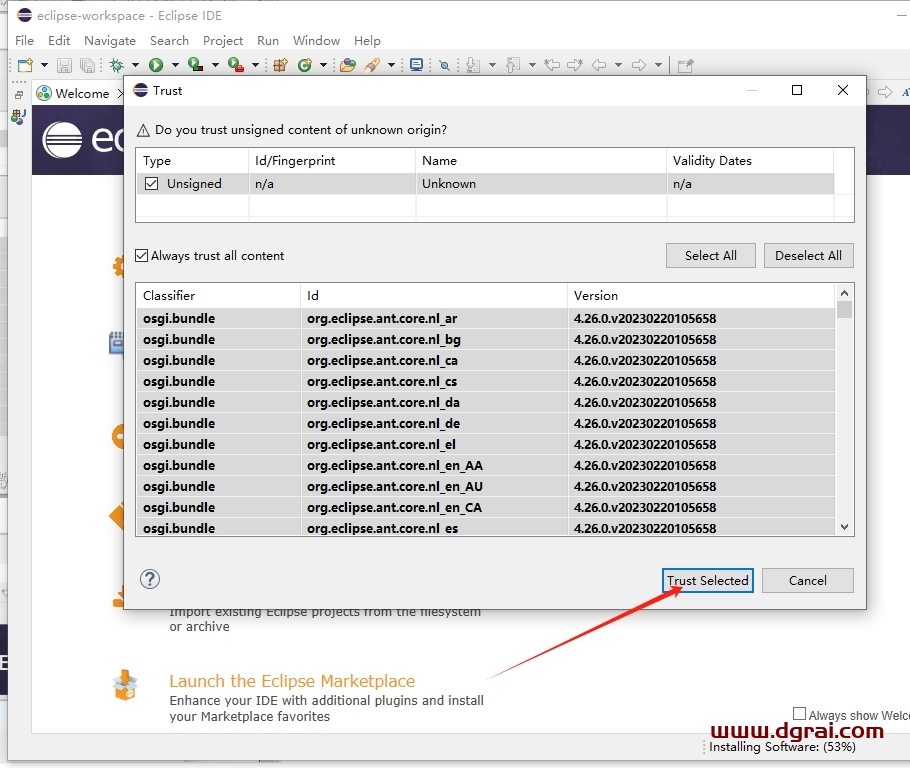The width and height of the screenshot is (910, 768).
Task: Toggle Always trust all content checkbox
Action: click(x=142, y=255)
